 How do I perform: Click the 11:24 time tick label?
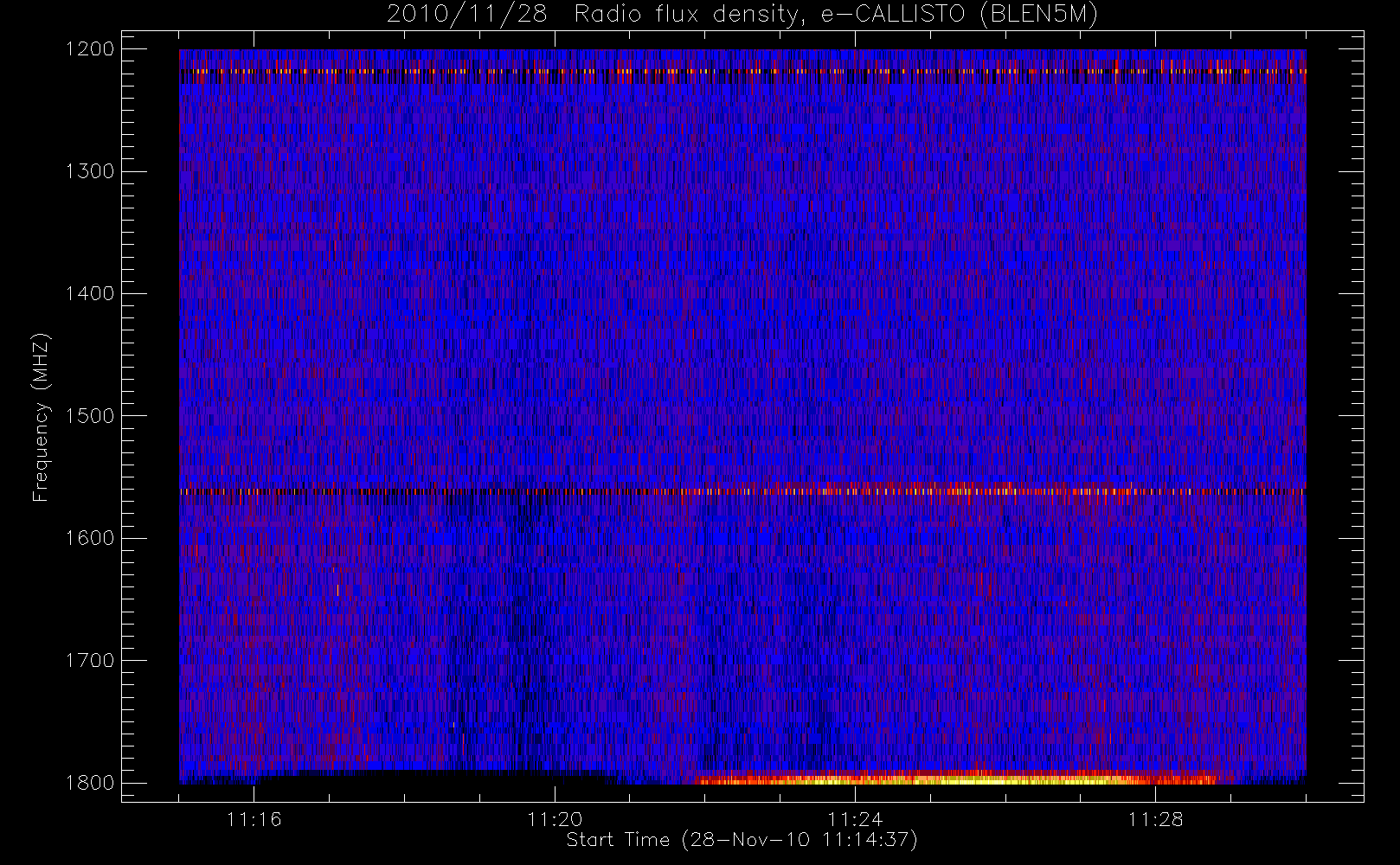coord(855,819)
